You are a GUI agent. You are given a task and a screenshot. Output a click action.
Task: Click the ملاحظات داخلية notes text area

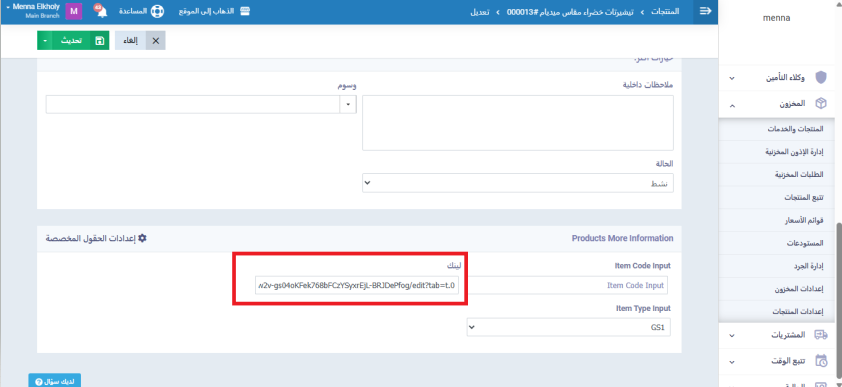[x=518, y=123]
